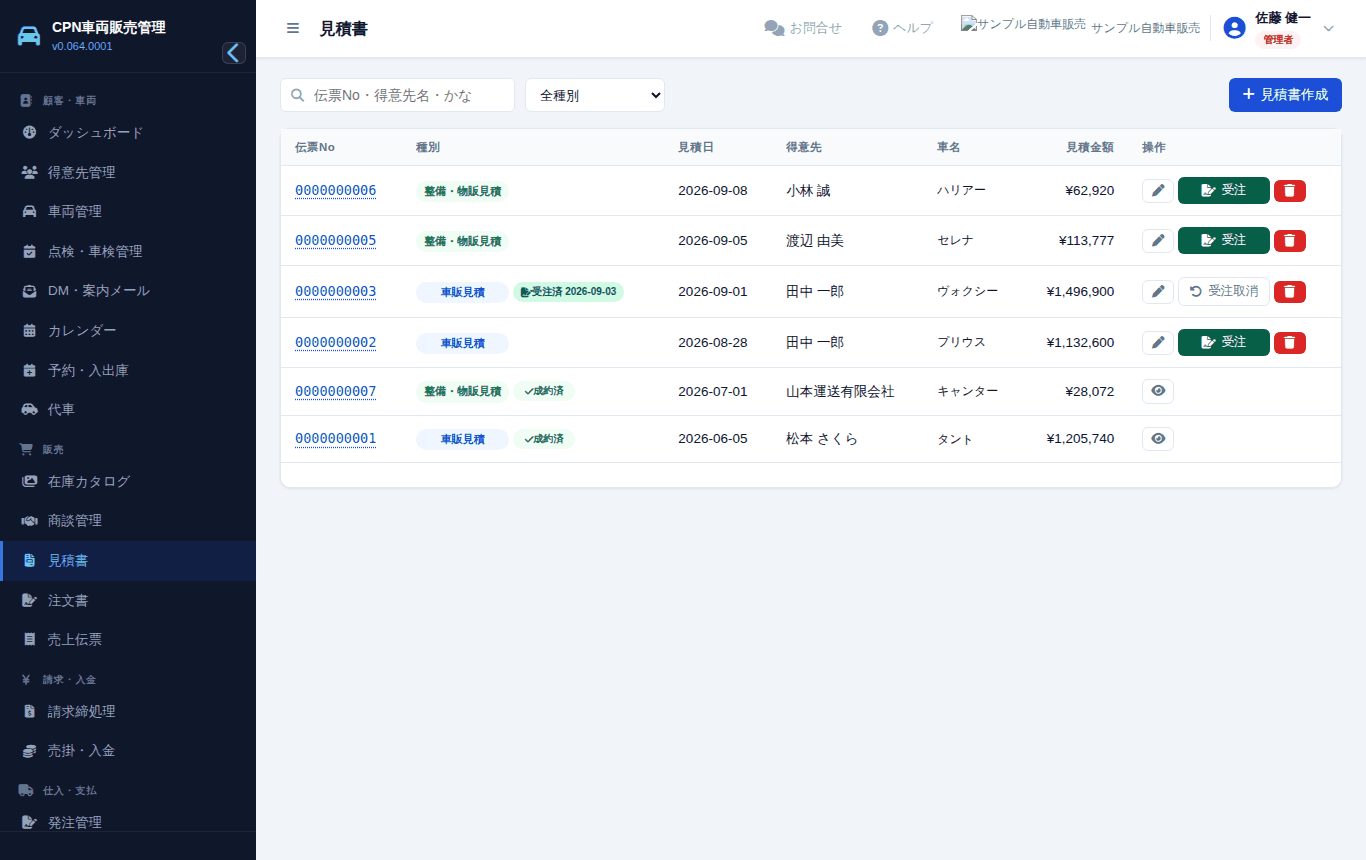Open estimate link 0000000007
1366x860 pixels.
click(x=335, y=391)
